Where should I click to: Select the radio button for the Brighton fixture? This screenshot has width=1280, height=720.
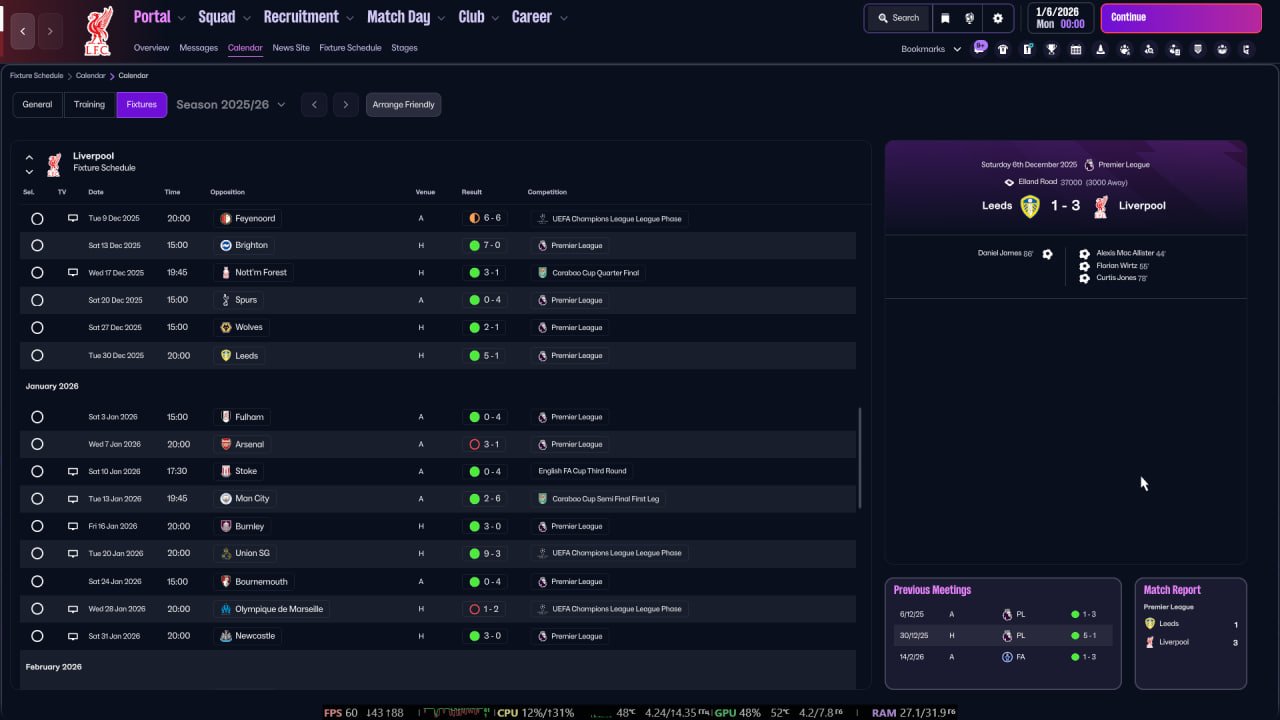37,245
